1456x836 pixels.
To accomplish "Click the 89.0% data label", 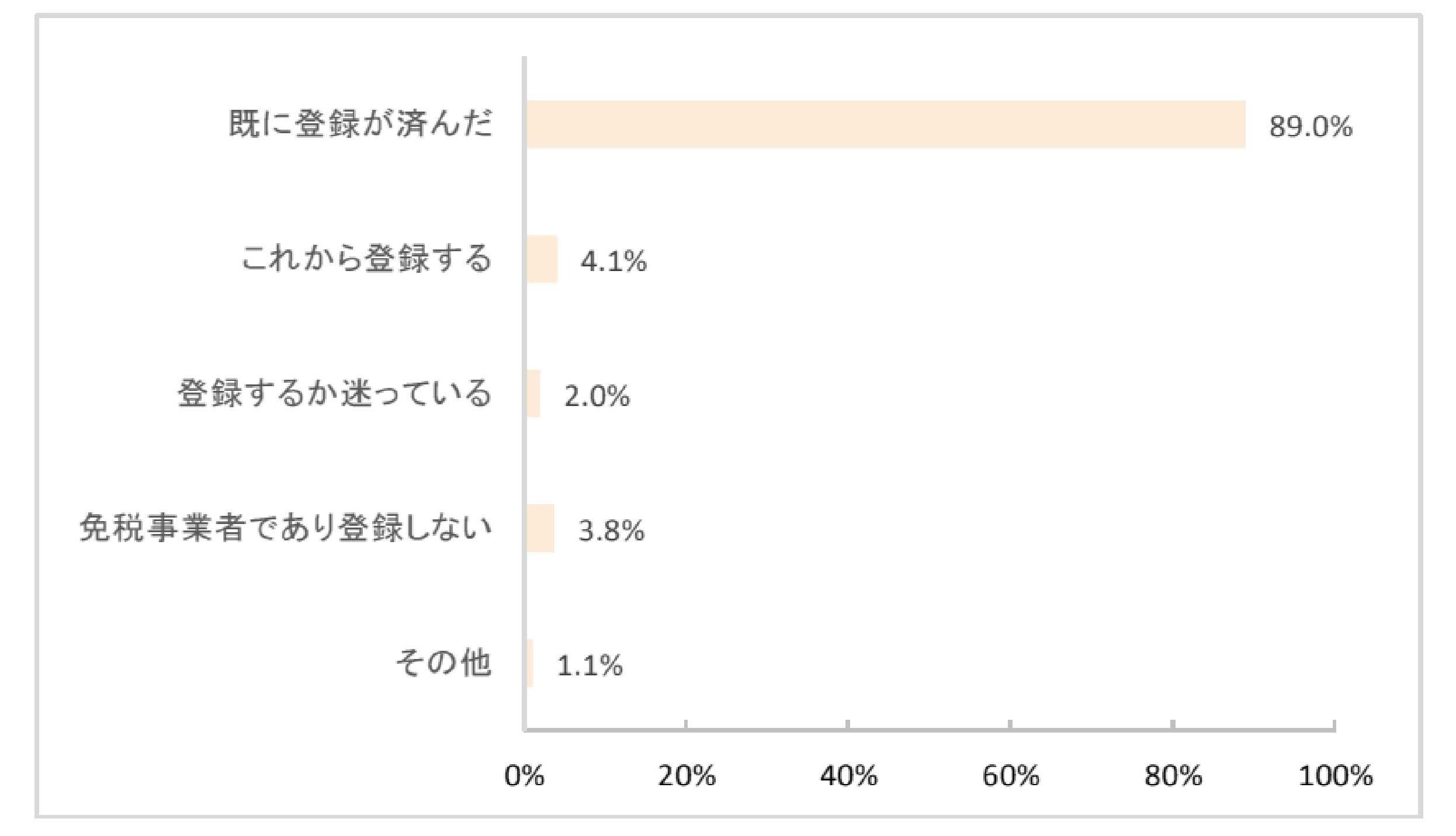I will coord(1311,127).
